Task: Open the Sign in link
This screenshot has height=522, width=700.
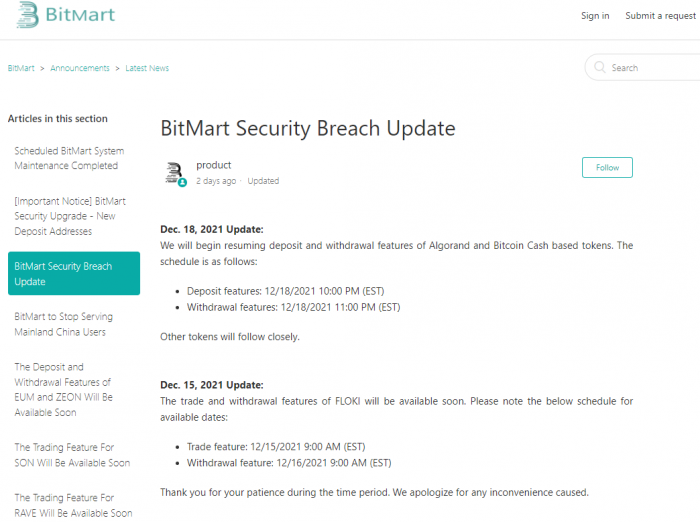Action: pyautogui.click(x=595, y=16)
